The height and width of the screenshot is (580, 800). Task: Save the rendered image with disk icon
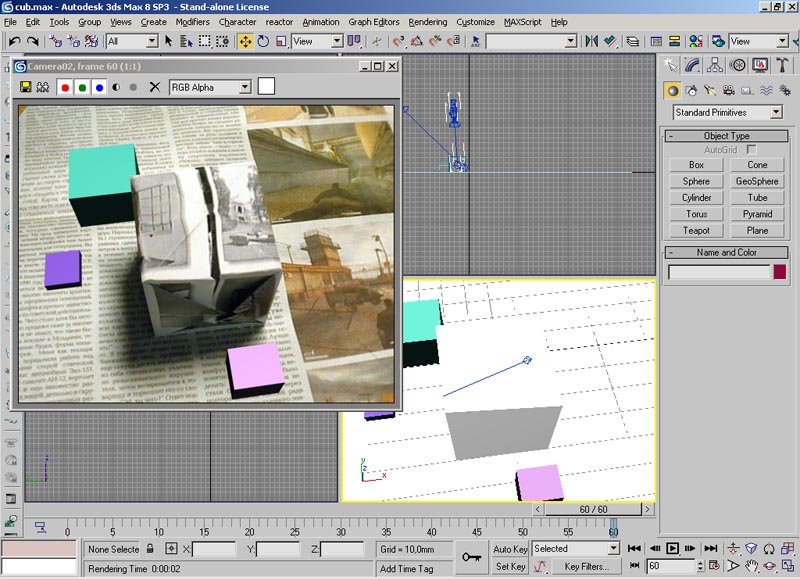[x=25, y=87]
